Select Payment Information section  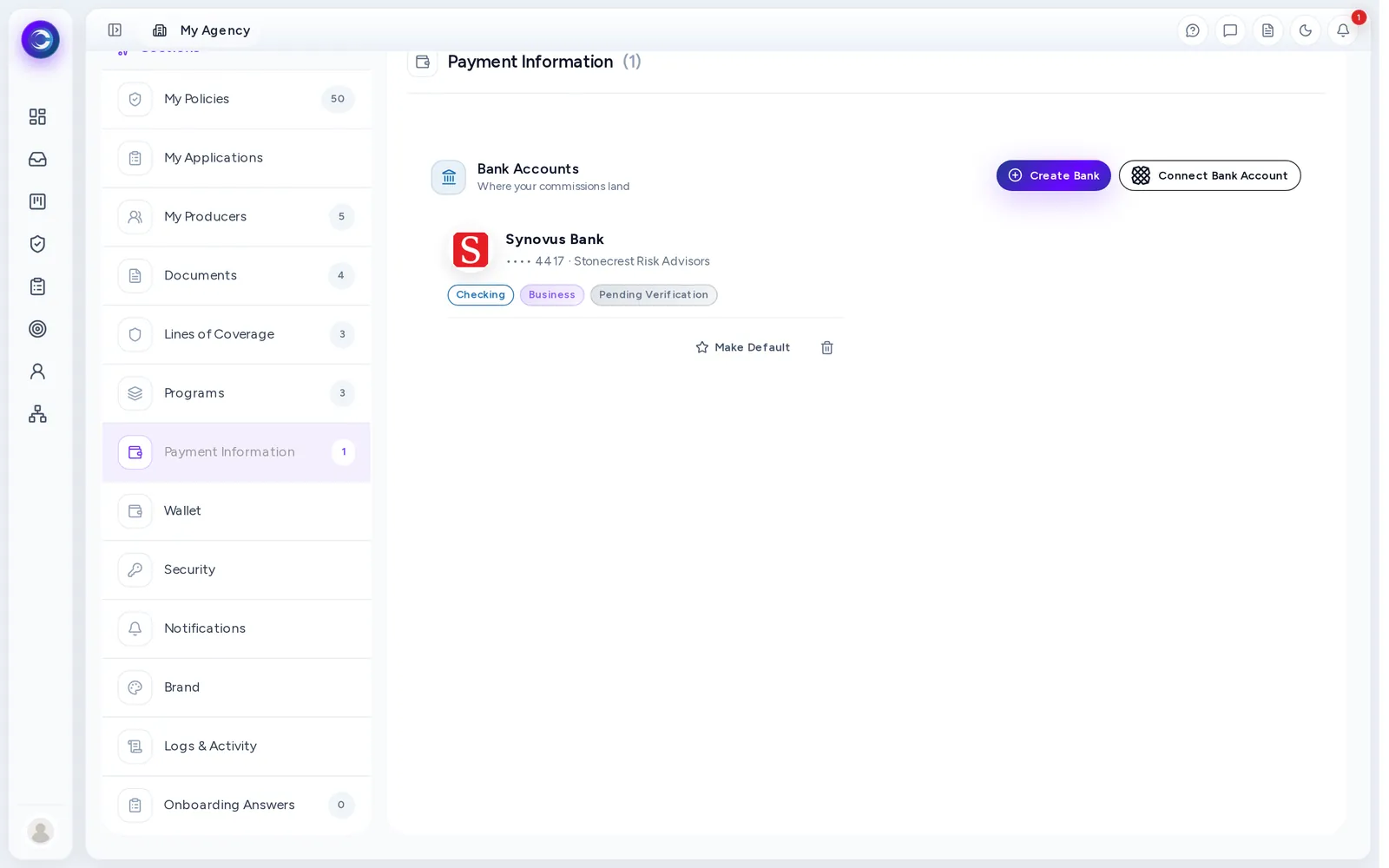pyautogui.click(x=236, y=452)
